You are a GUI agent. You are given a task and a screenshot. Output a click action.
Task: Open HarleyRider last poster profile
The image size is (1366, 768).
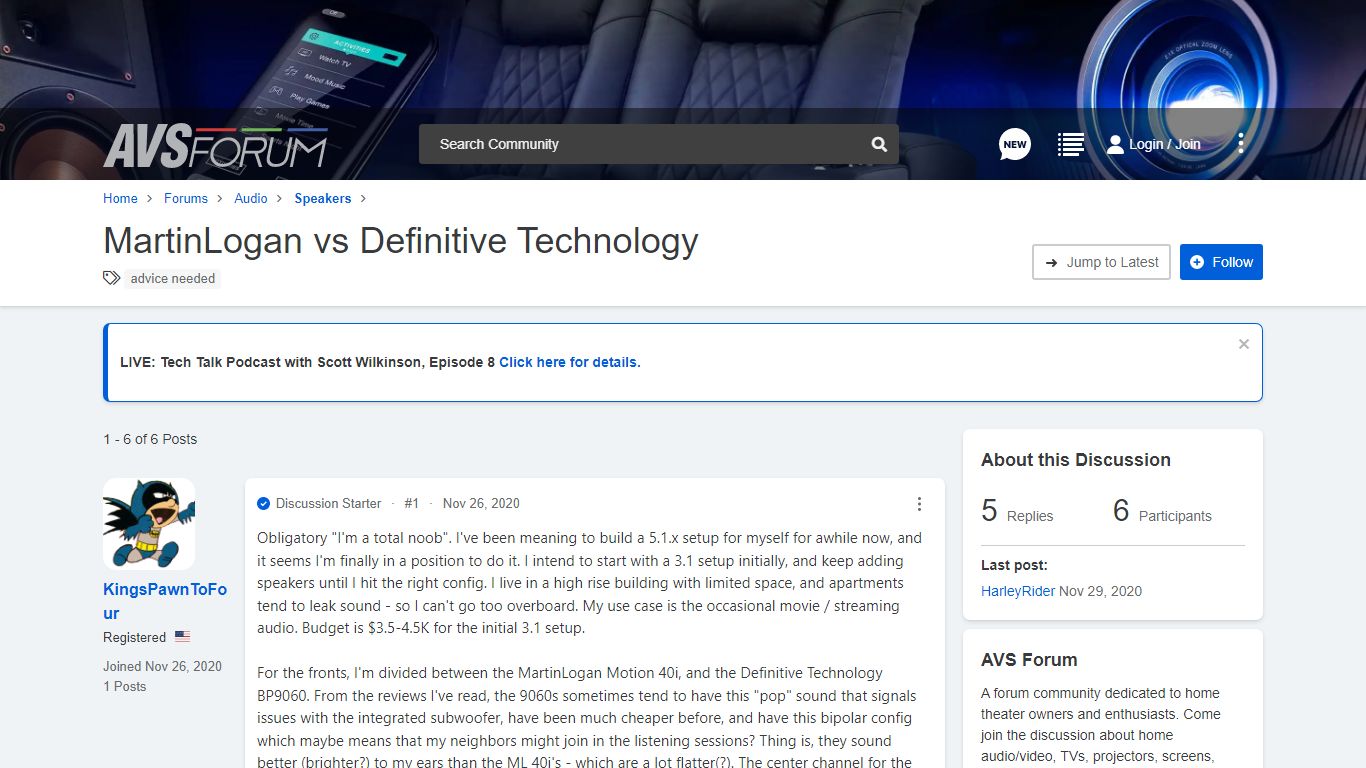point(1018,591)
